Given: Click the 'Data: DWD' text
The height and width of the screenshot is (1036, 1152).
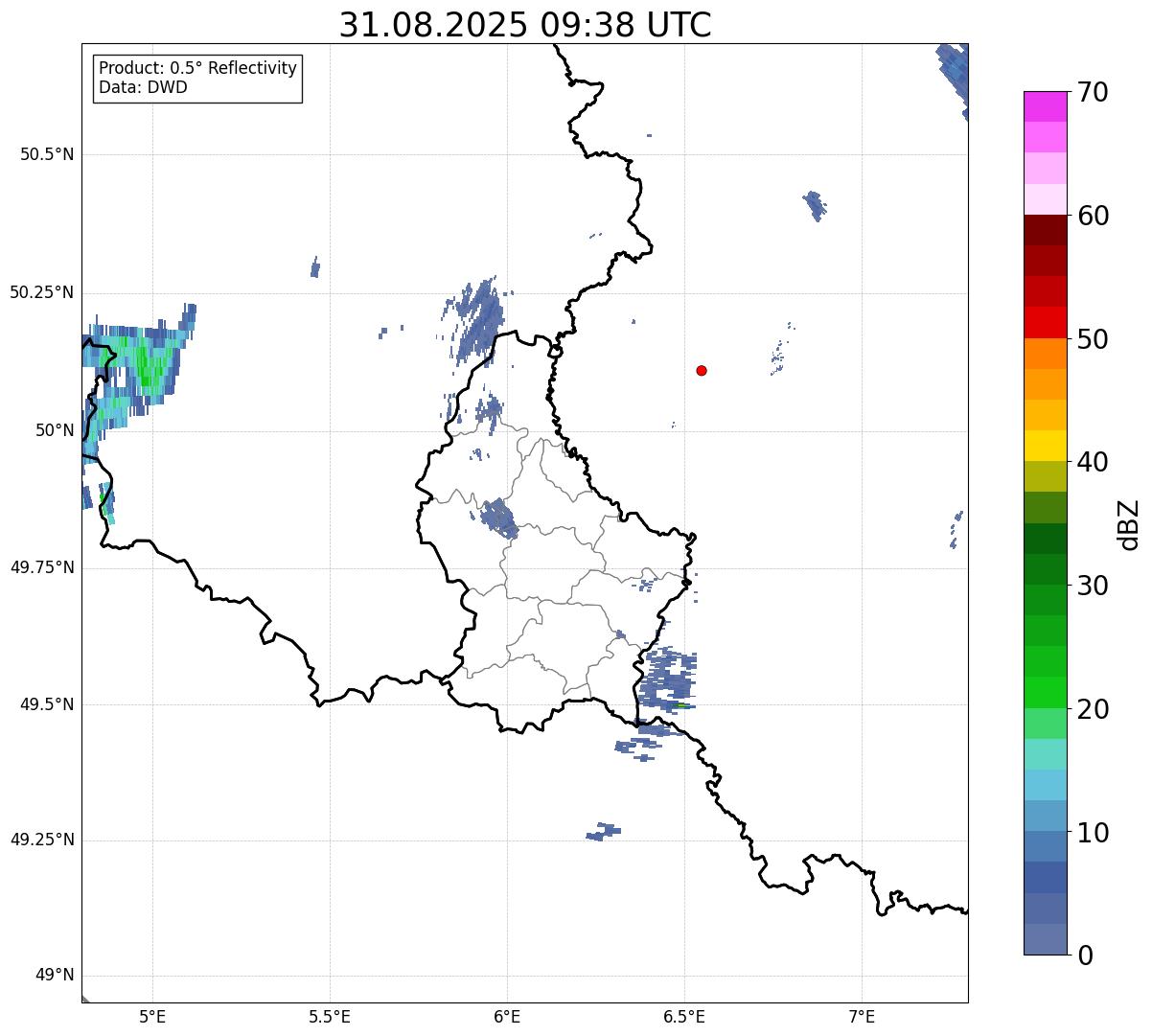Looking at the screenshot, I should pyautogui.click(x=143, y=87).
